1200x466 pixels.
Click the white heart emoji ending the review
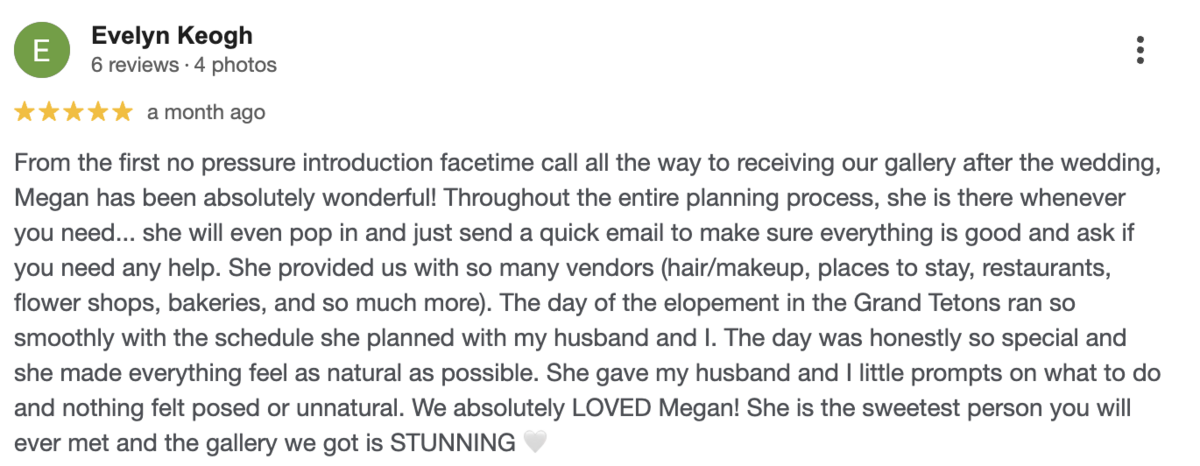pyautogui.click(x=536, y=442)
